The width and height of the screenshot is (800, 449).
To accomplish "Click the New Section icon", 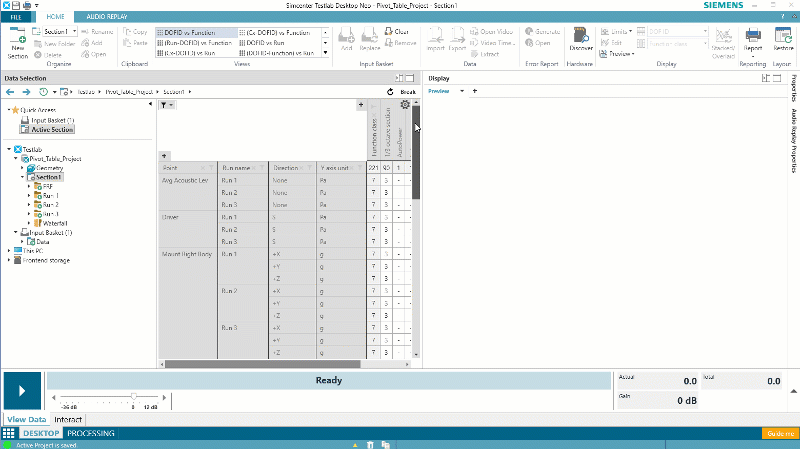I will pyautogui.click(x=18, y=39).
